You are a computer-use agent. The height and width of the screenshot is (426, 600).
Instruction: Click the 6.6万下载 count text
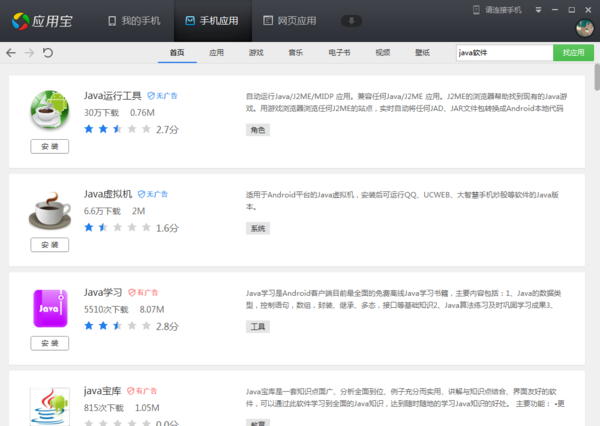click(102, 211)
